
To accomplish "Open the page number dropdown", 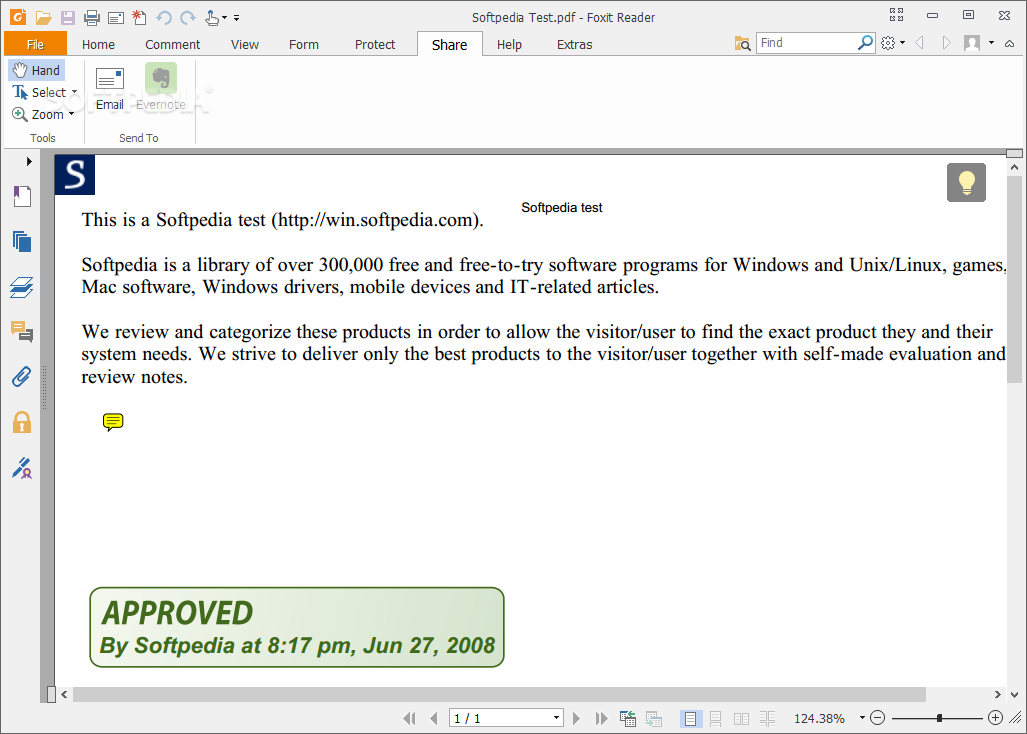I will pyautogui.click(x=556, y=718).
